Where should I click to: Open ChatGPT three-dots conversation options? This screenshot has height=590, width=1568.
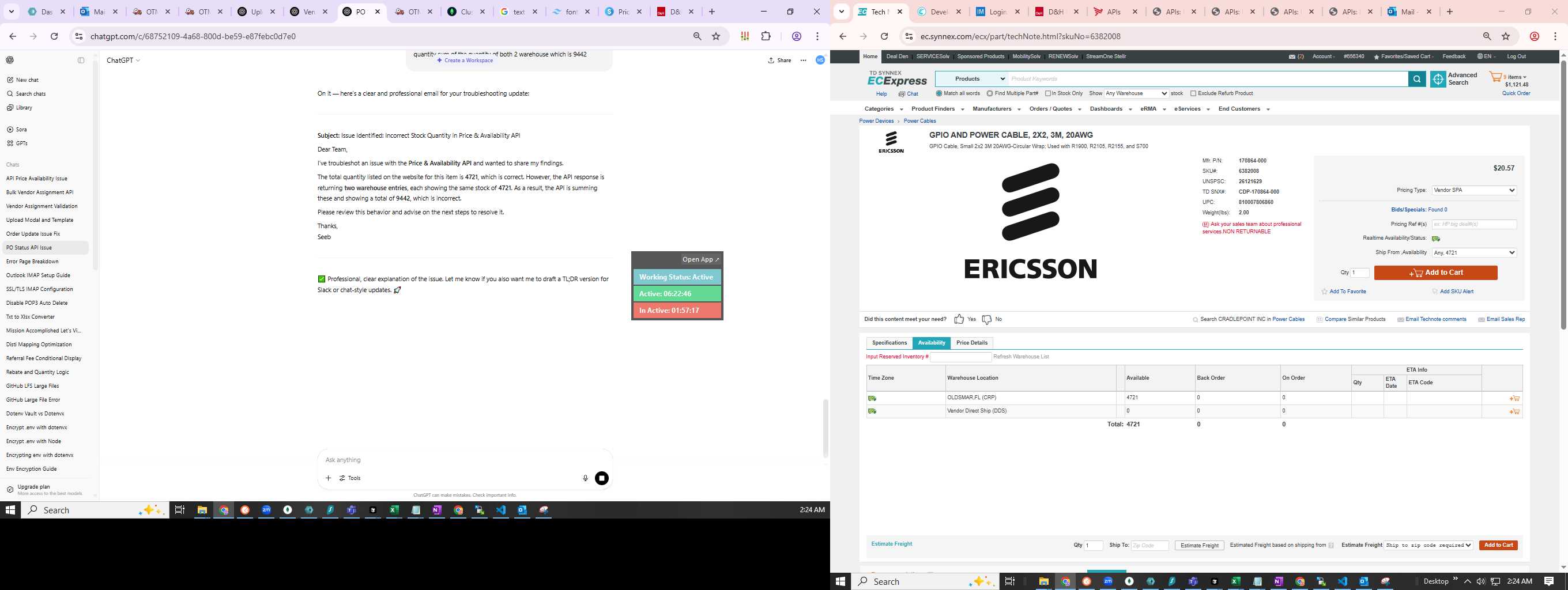pos(803,60)
